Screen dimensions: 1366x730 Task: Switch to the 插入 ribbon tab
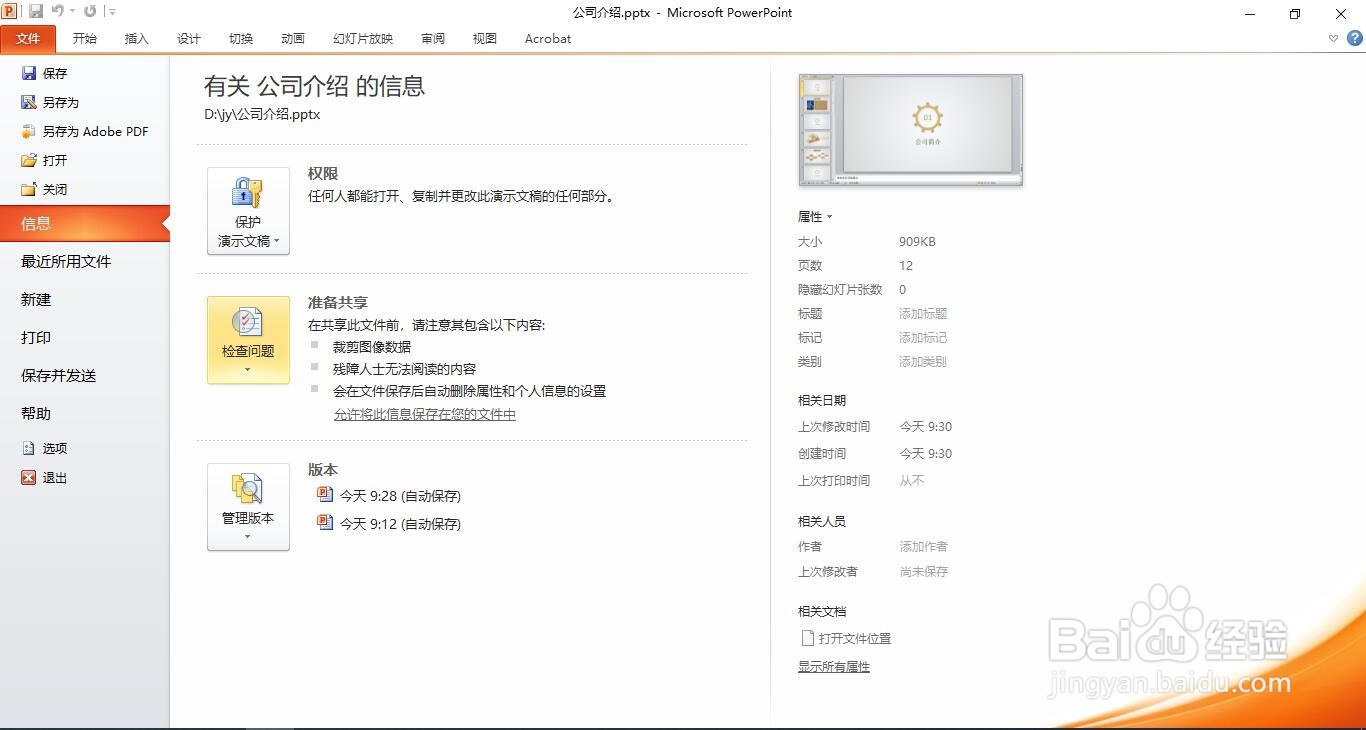[137, 39]
